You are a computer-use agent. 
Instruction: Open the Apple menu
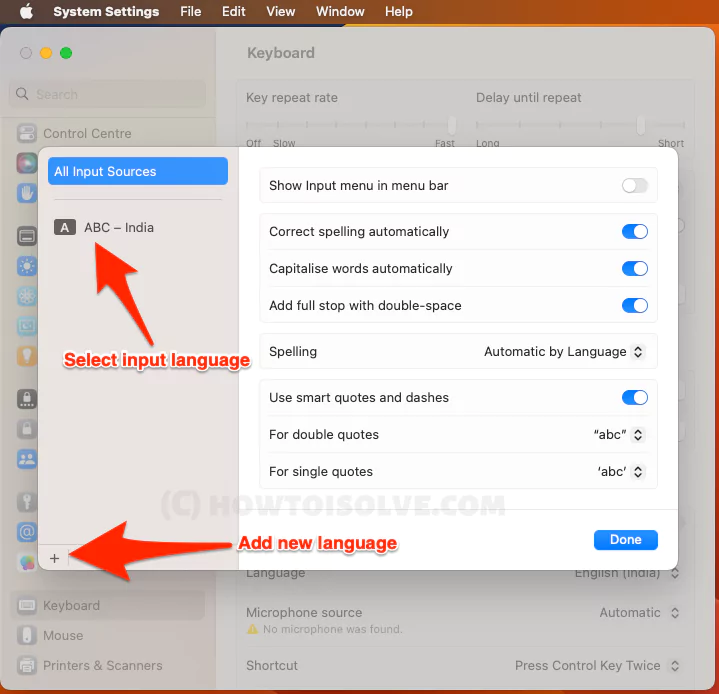[27, 11]
